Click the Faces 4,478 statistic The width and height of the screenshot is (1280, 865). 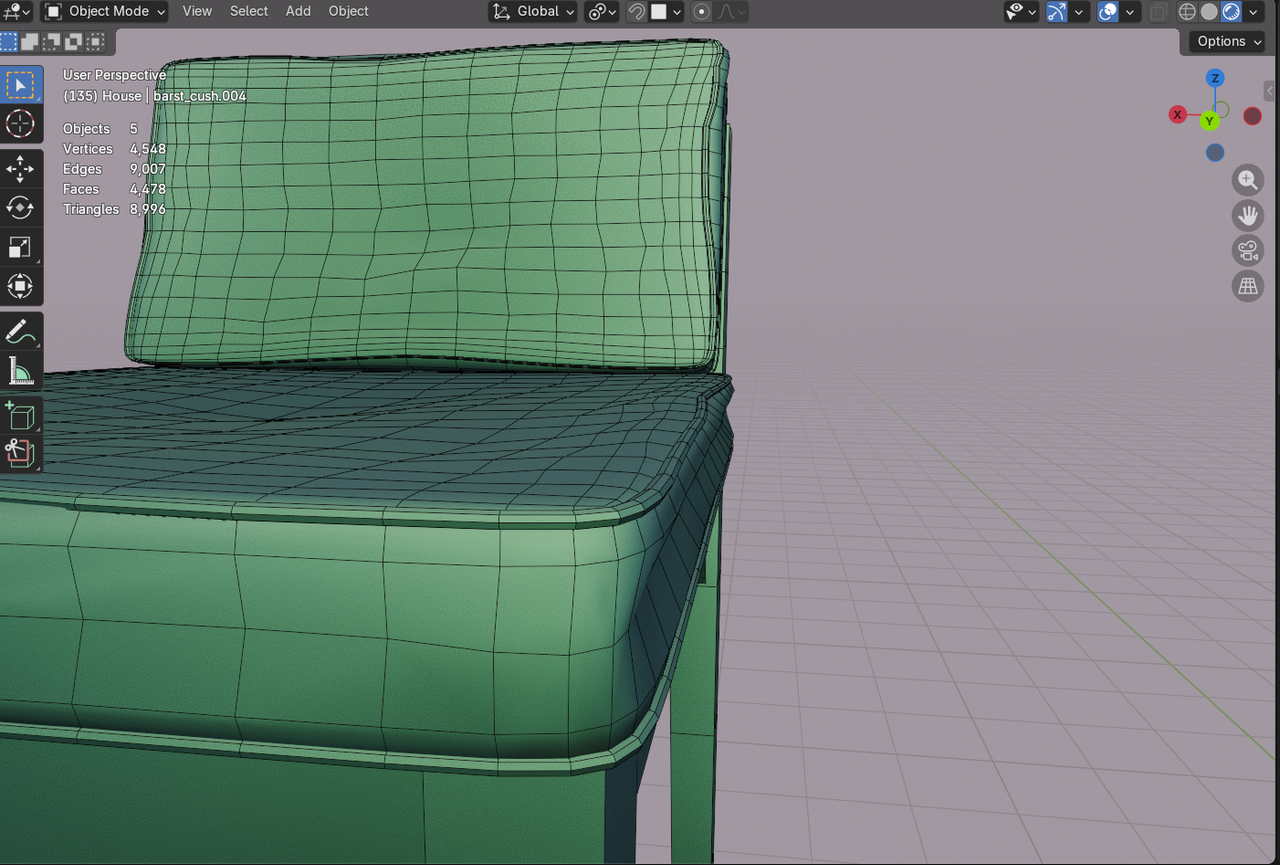pyautogui.click(x=115, y=189)
